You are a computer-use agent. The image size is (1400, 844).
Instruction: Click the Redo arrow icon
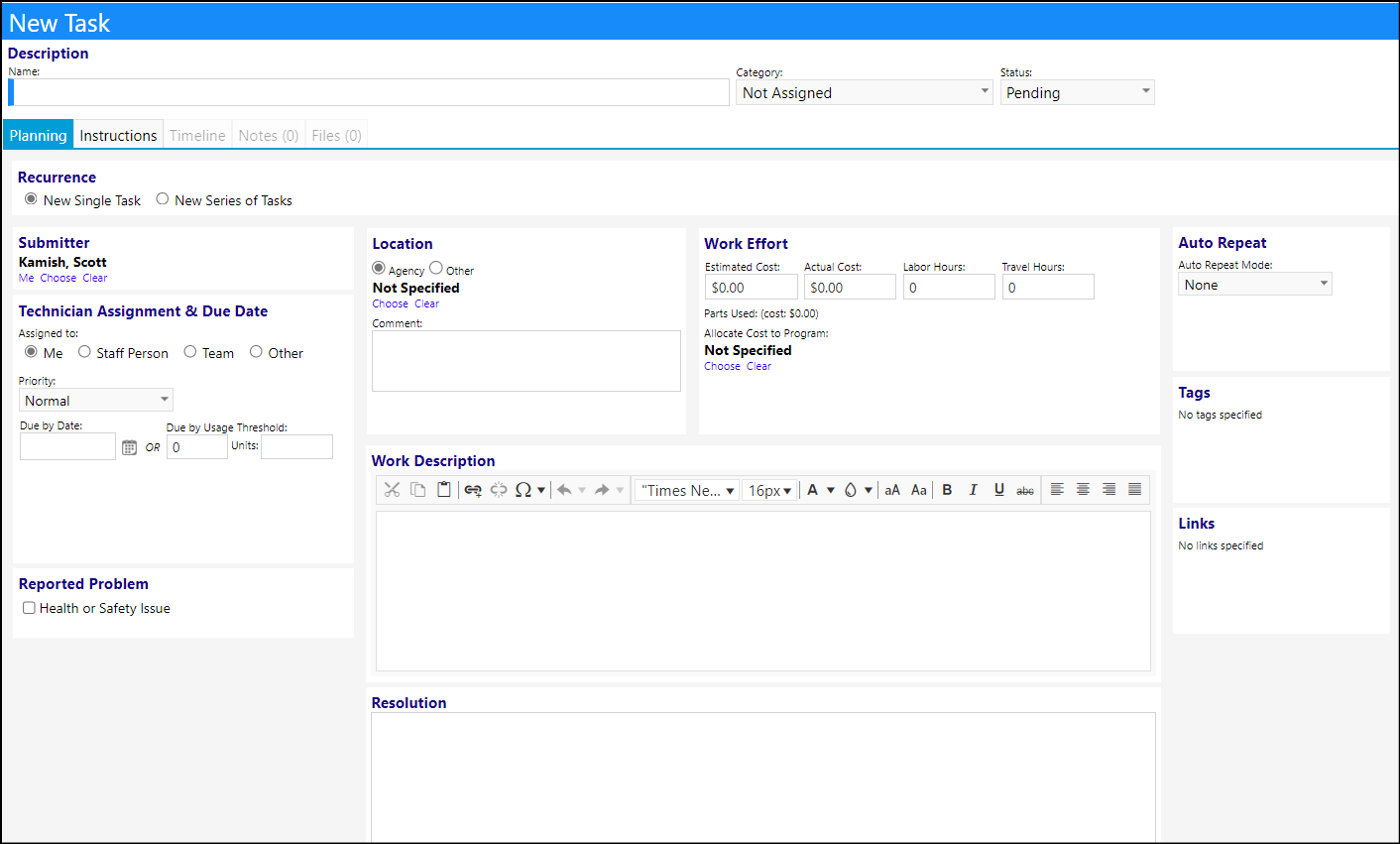click(x=602, y=490)
